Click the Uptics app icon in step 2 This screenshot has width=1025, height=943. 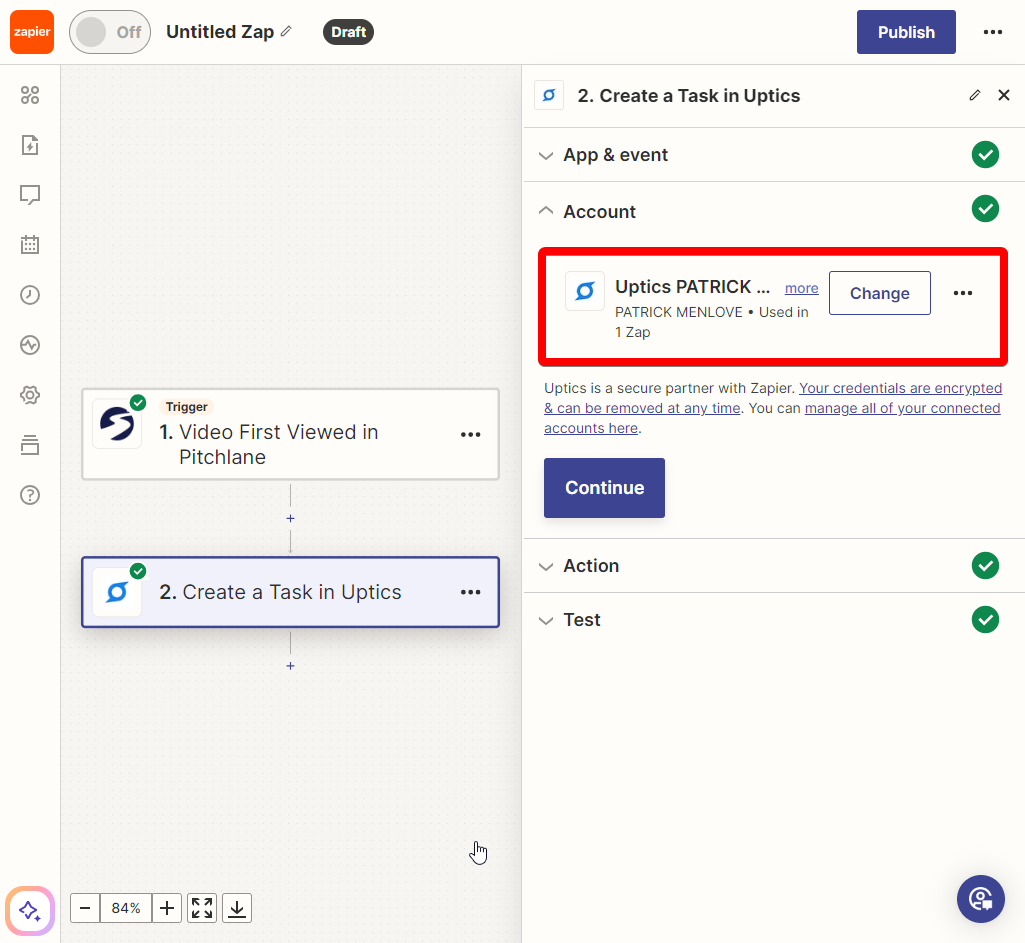tap(117, 592)
